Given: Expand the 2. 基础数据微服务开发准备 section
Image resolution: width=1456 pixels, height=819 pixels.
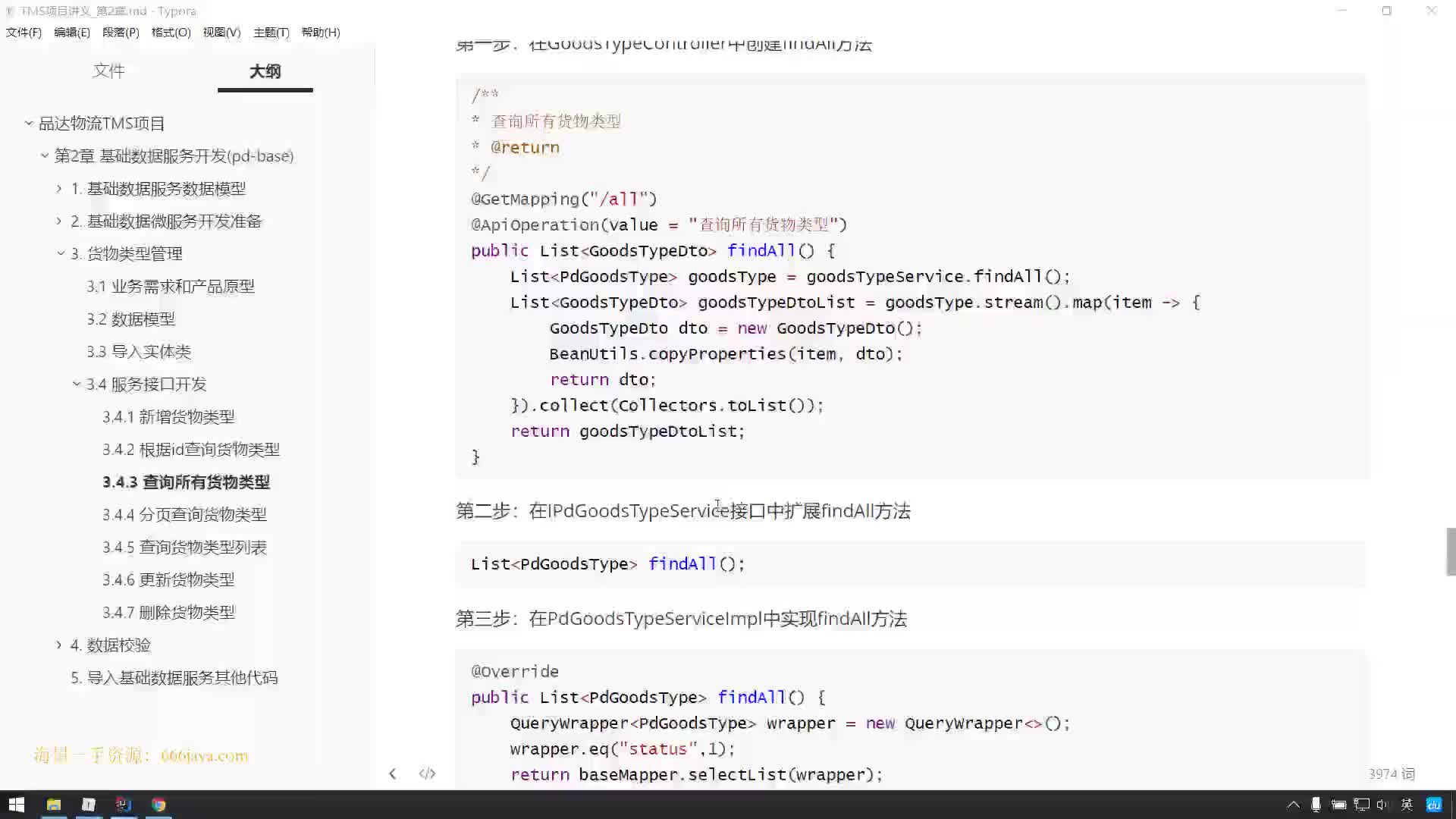Looking at the screenshot, I should (x=59, y=221).
